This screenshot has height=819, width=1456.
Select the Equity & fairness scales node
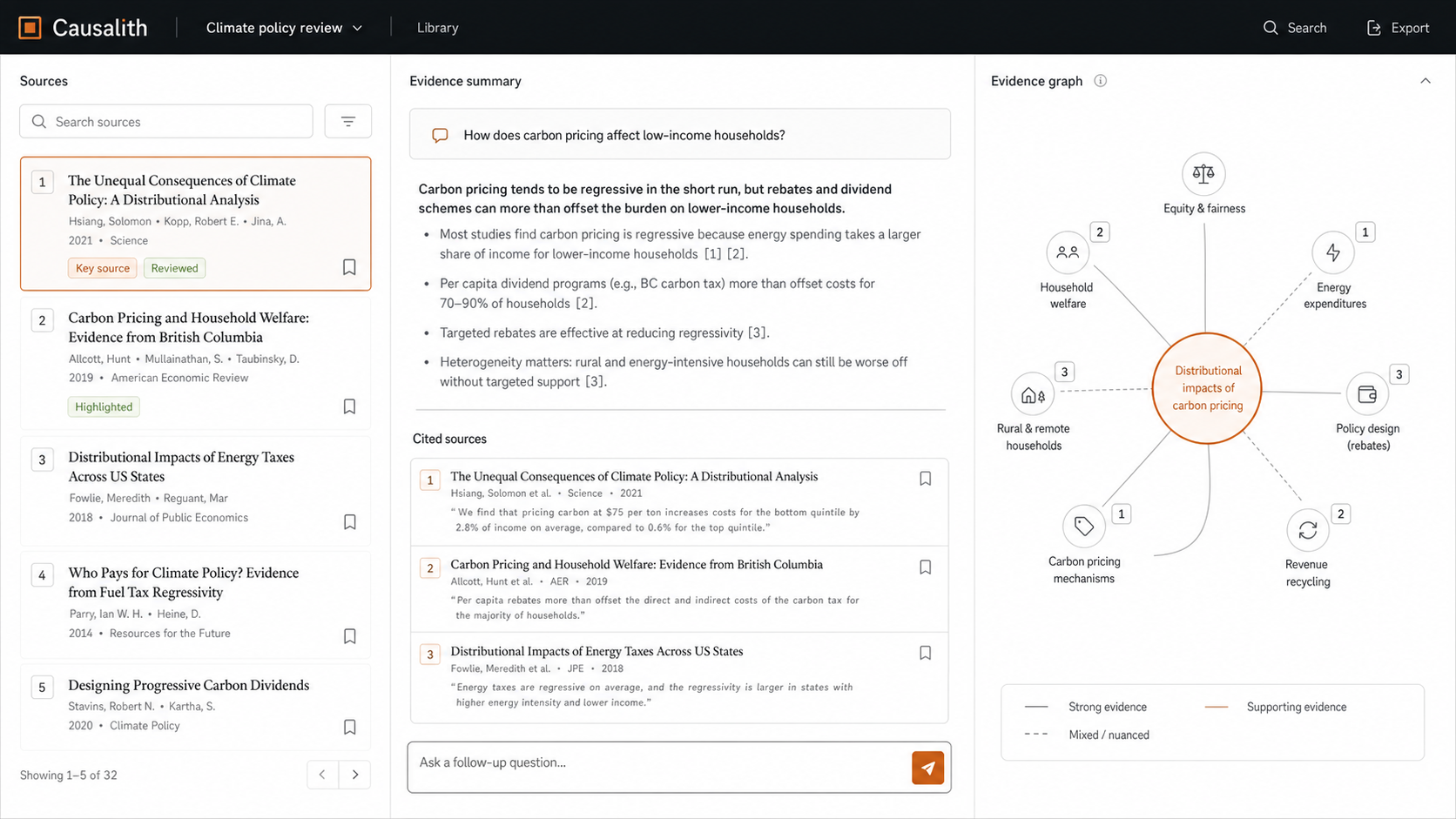click(x=1203, y=174)
